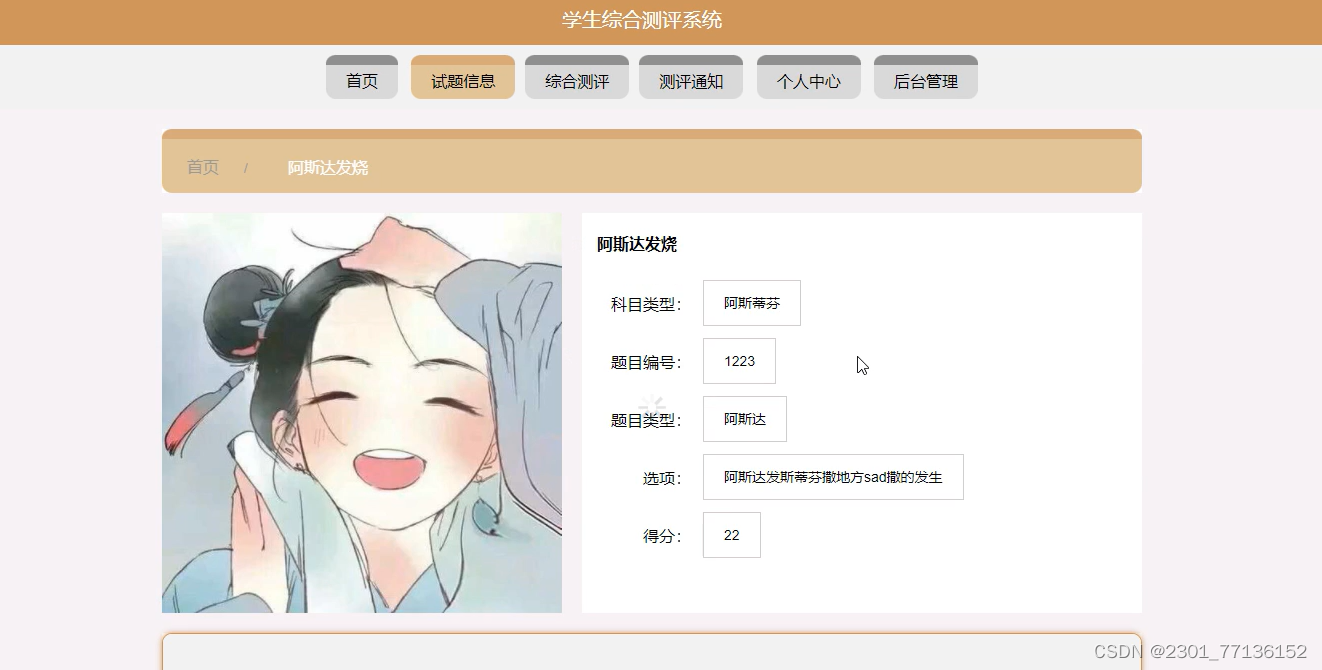Open the 综合测评 section
The width and height of the screenshot is (1322, 670).
pyautogui.click(x=576, y=76)
